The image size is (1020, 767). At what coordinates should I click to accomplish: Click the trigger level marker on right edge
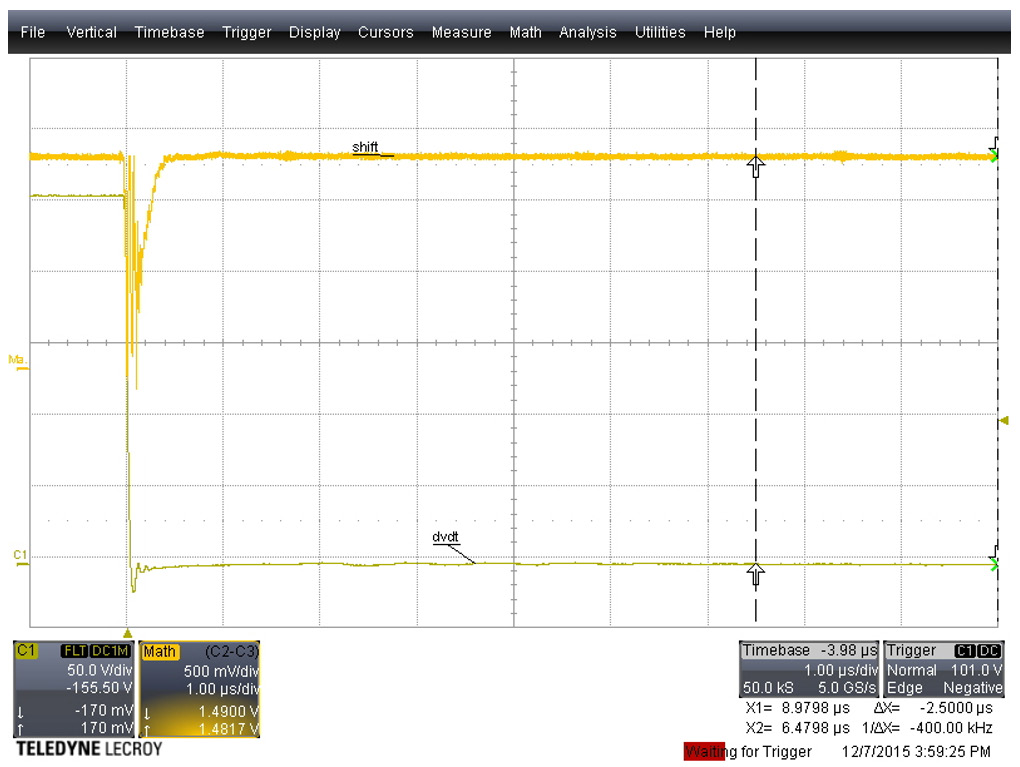point(1003,421)
